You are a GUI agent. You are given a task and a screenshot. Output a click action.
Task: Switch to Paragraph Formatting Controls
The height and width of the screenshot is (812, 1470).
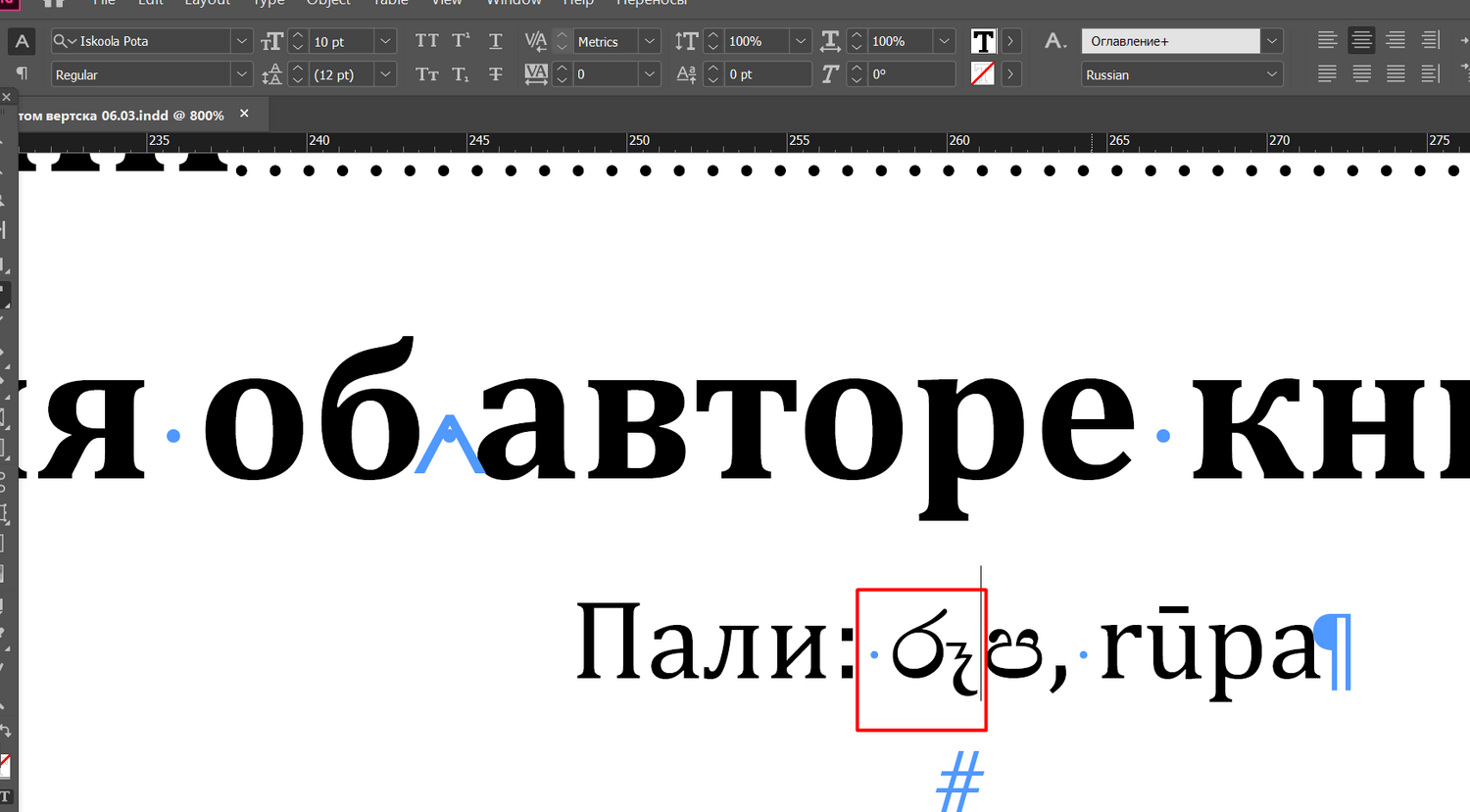pyautogui.click(x=22, y=74)
